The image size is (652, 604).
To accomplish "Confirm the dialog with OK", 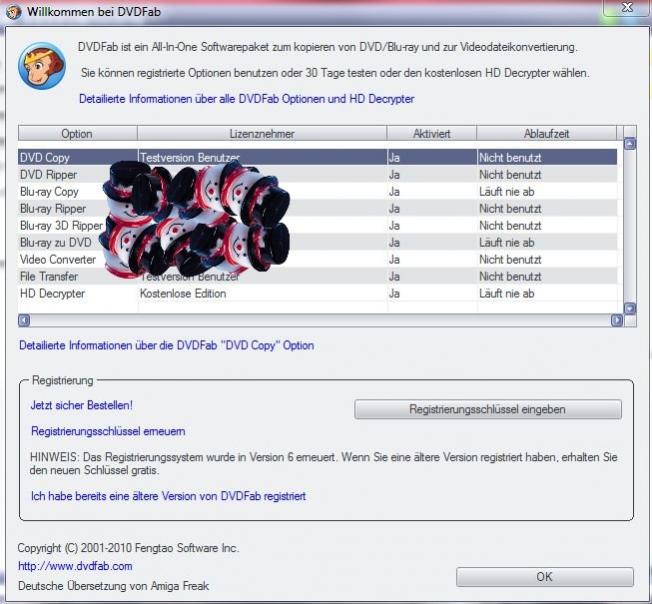I will (544, 577).
